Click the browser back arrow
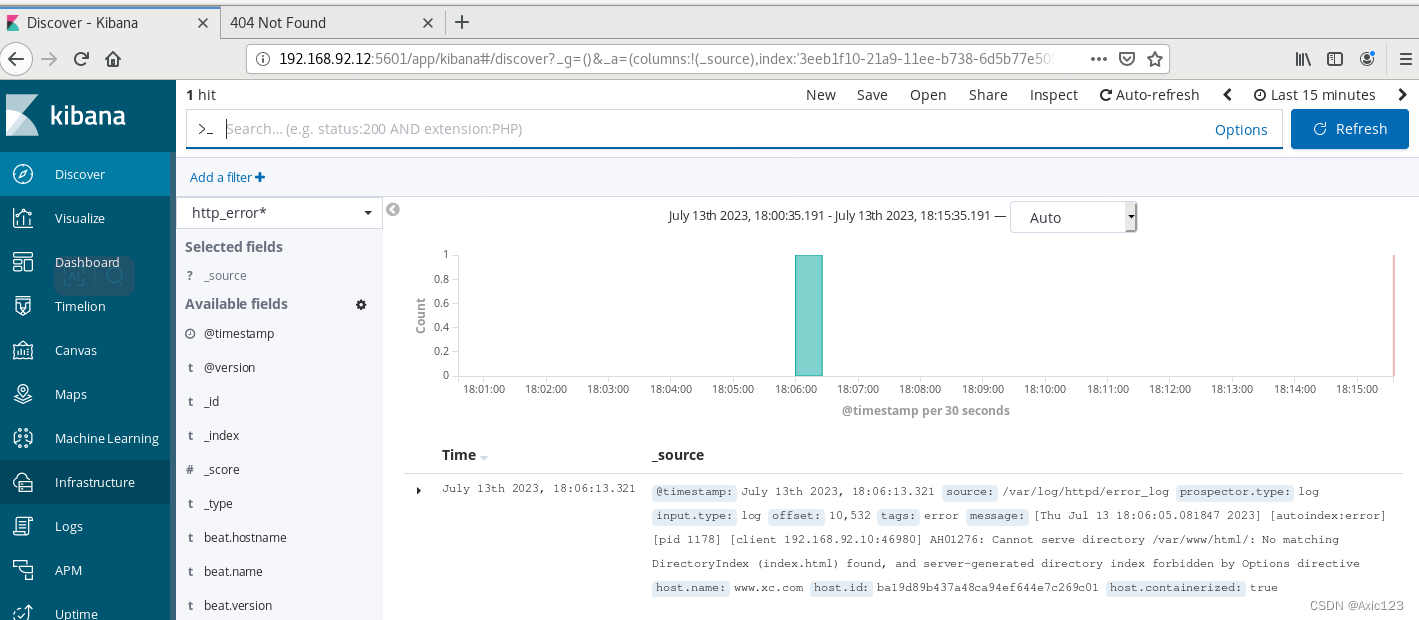 16,59
